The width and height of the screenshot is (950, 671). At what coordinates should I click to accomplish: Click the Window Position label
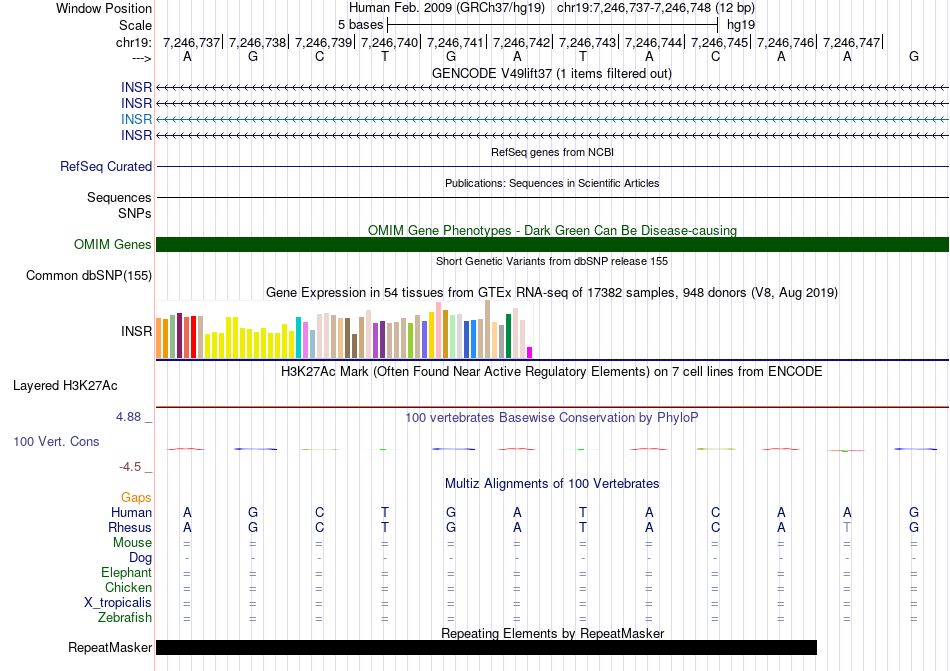point(104,8)
